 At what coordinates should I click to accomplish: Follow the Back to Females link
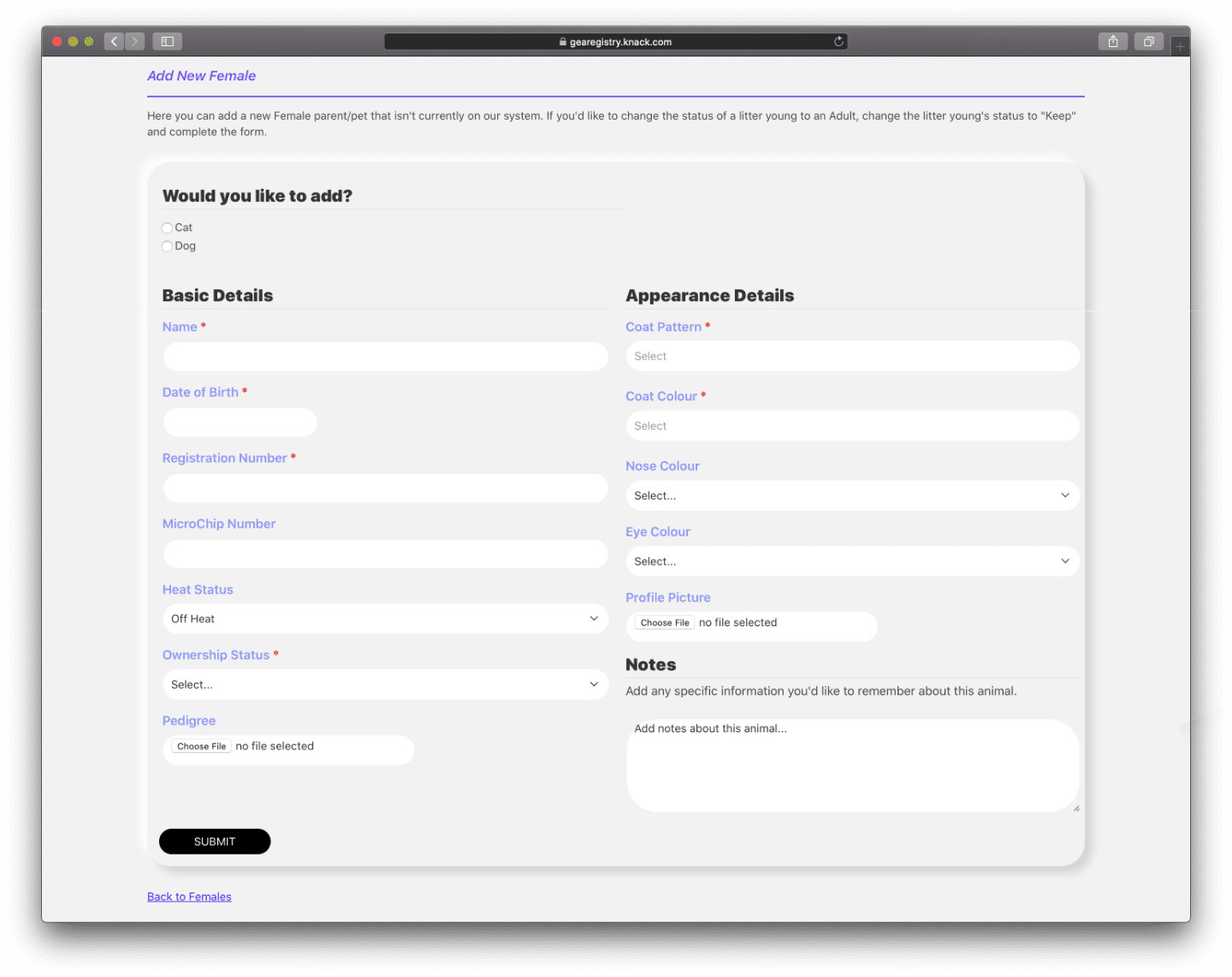point(189,897)
